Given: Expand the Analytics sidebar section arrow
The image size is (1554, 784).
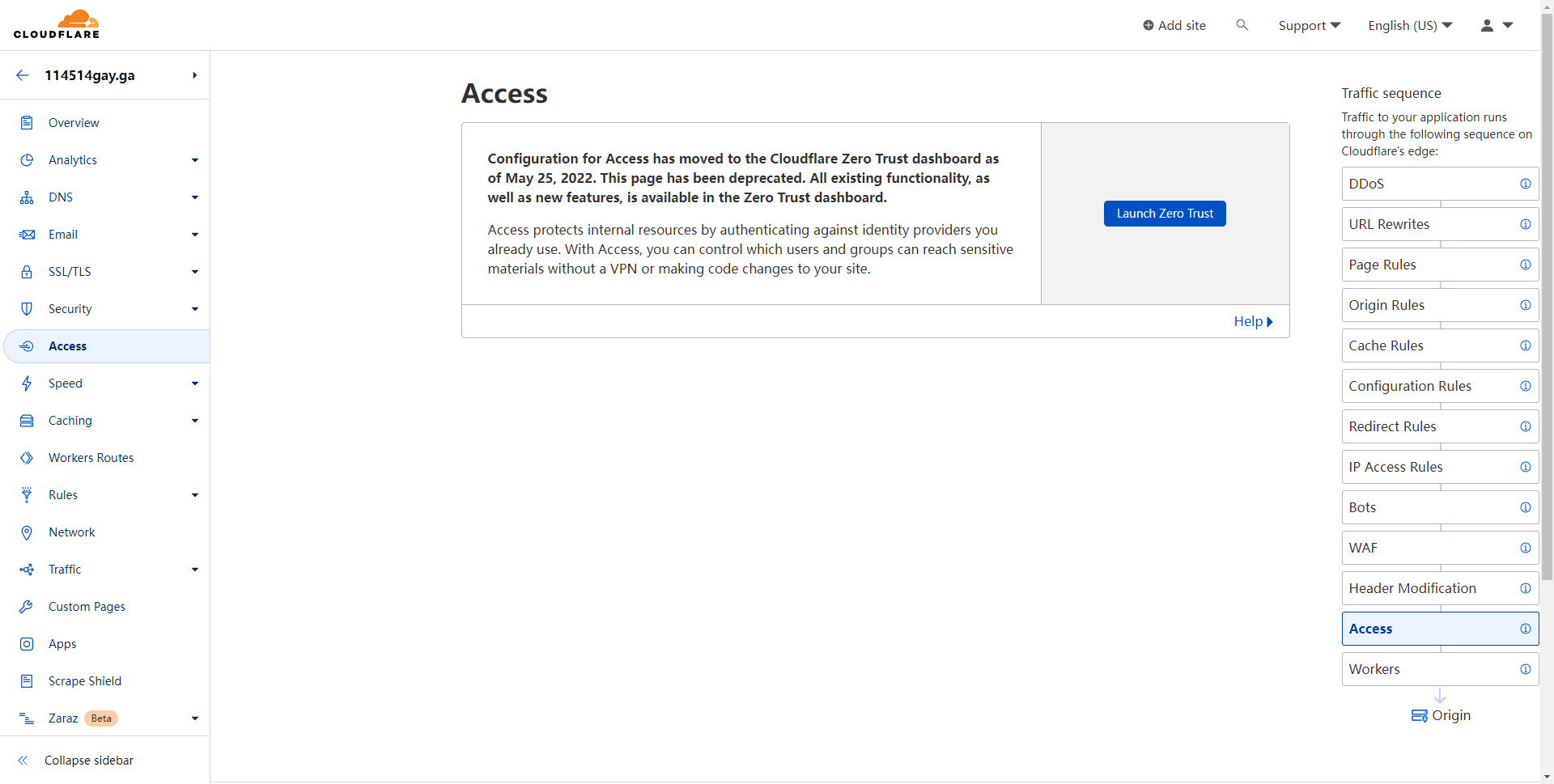Looking at the screenshot, I should pos(195,160).
